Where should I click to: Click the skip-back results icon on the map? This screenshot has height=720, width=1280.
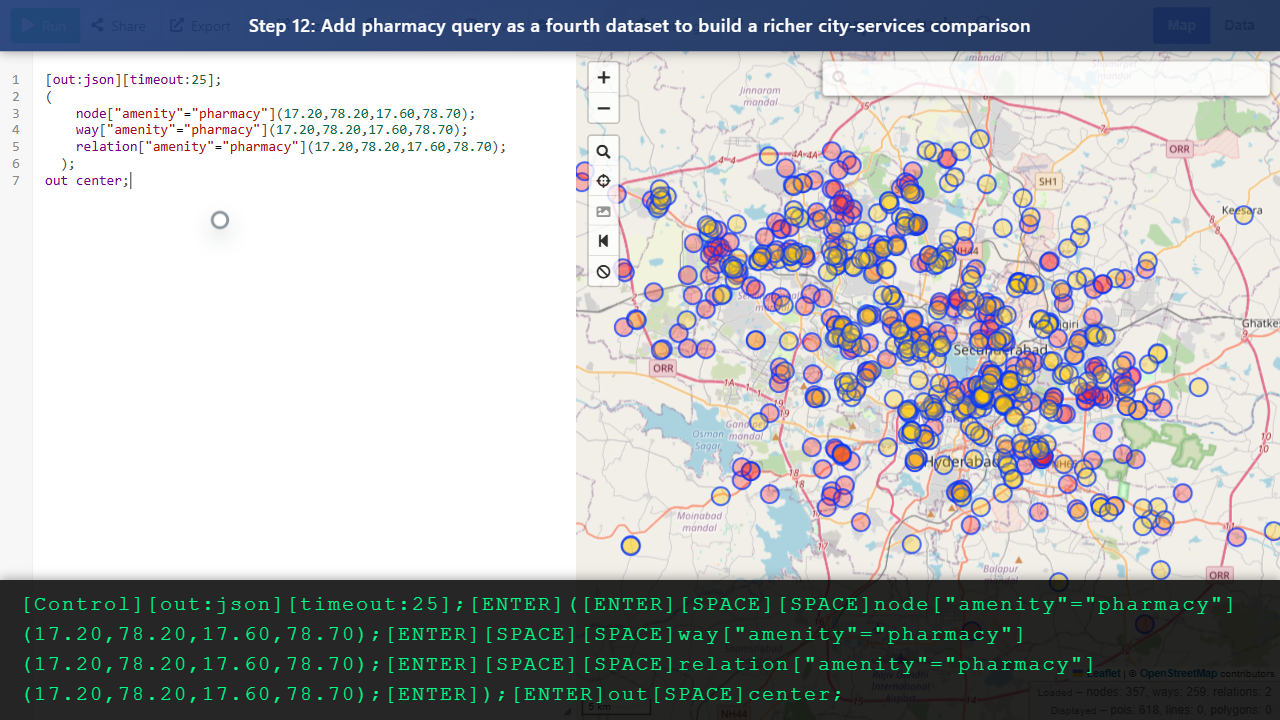click(x=603, y=241)
